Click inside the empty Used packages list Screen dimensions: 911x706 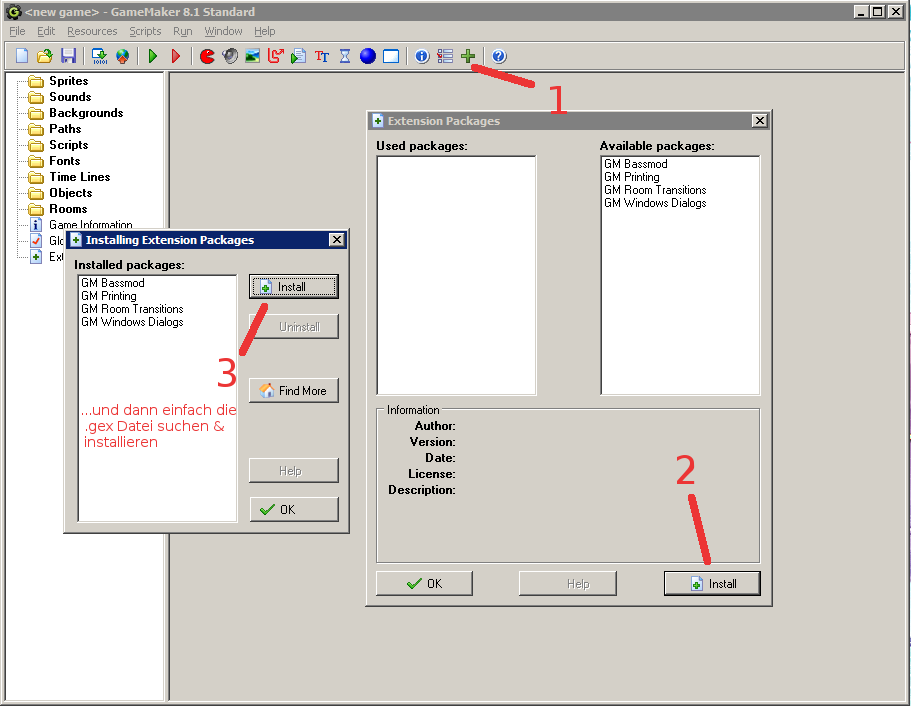tap(456, 275)
